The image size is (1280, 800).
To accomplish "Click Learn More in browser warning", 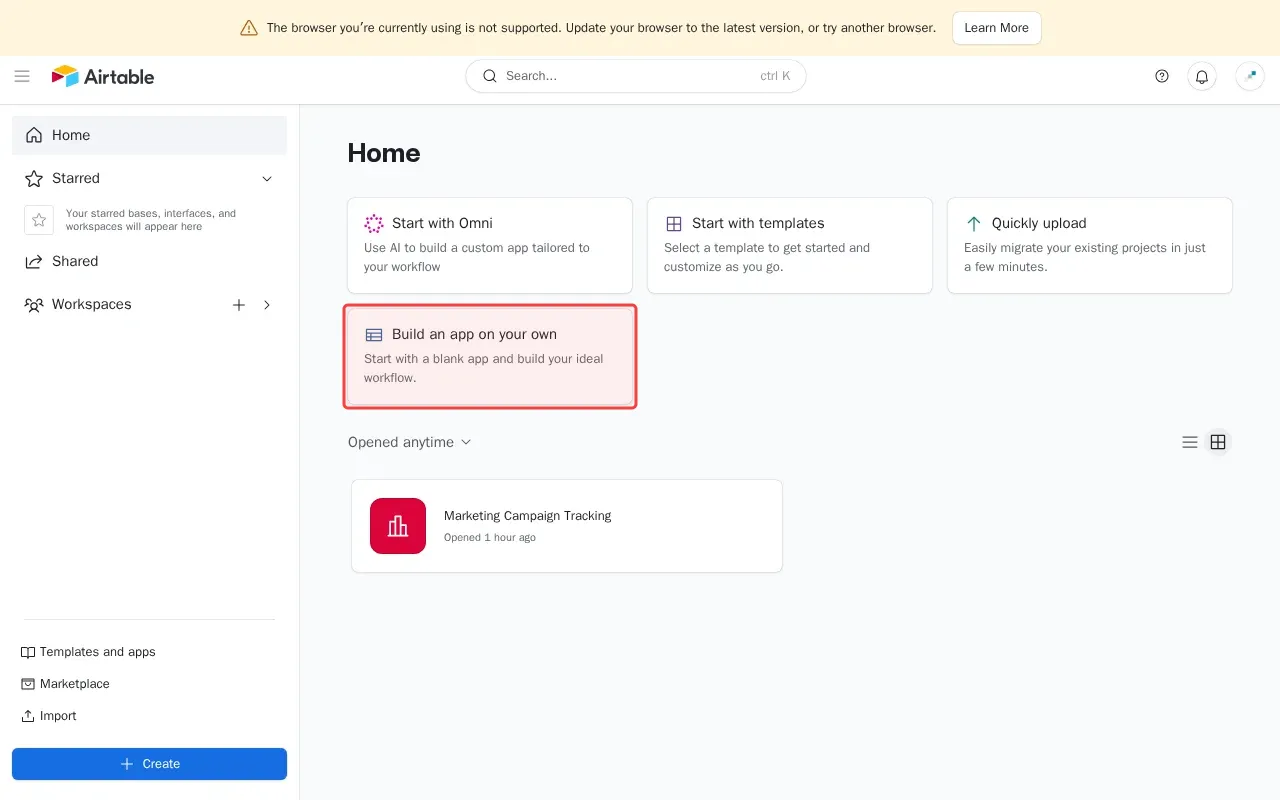I will pos(996,28).
